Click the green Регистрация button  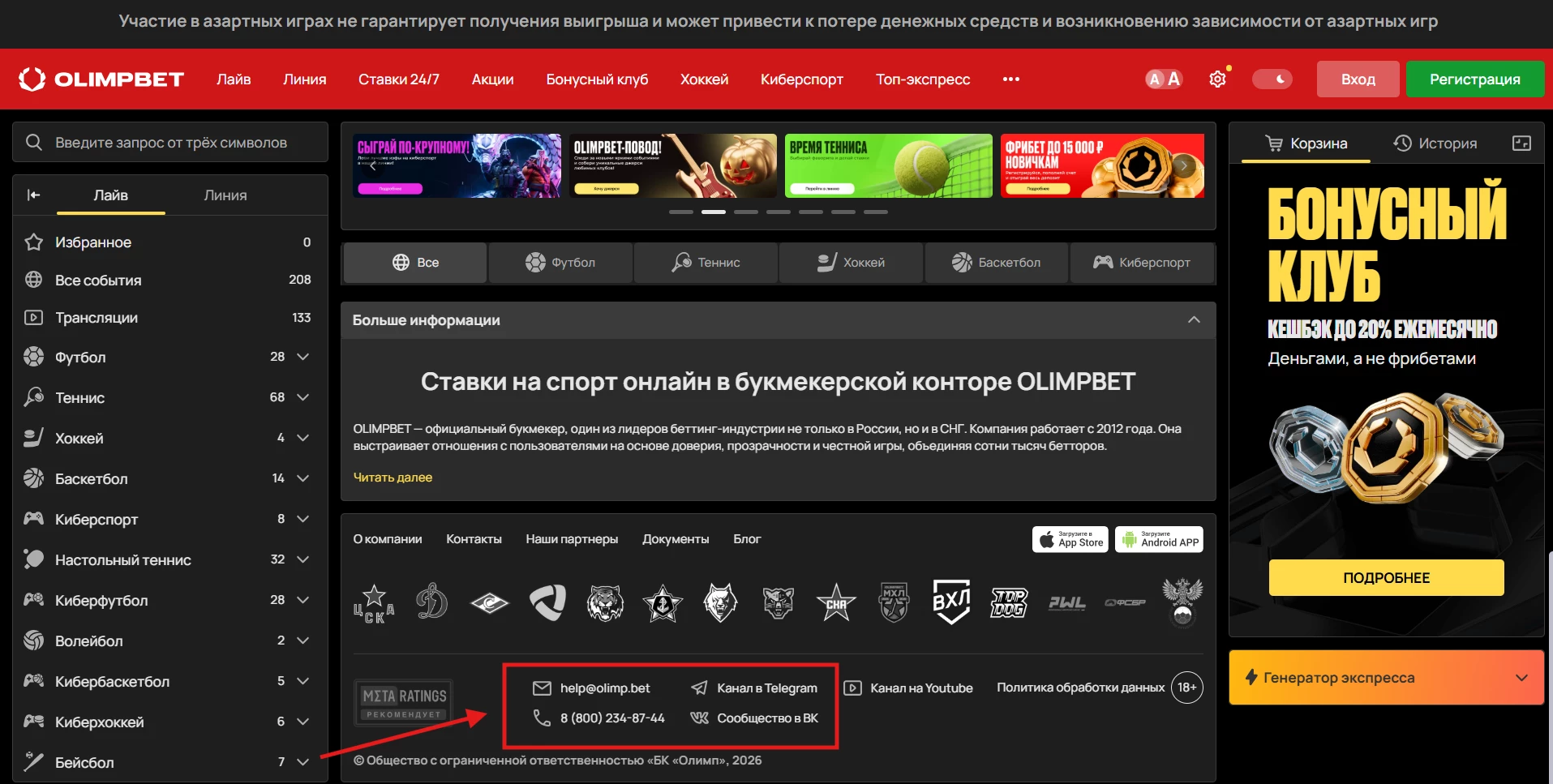(1474, 79)
